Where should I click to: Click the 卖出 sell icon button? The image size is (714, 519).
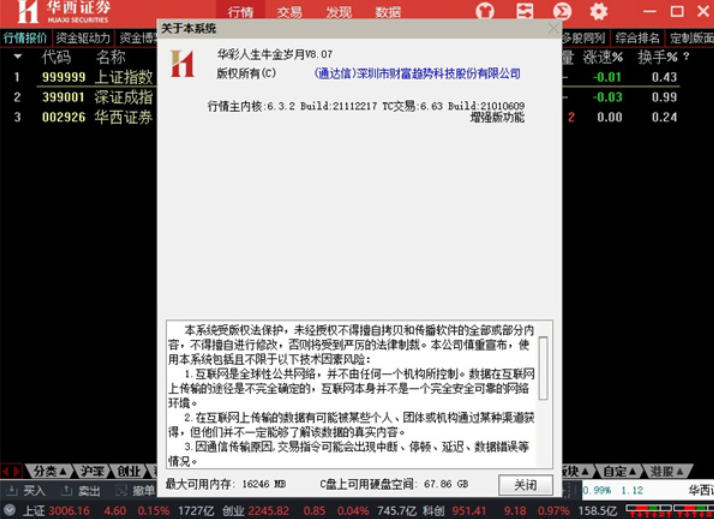coord(81,491)
